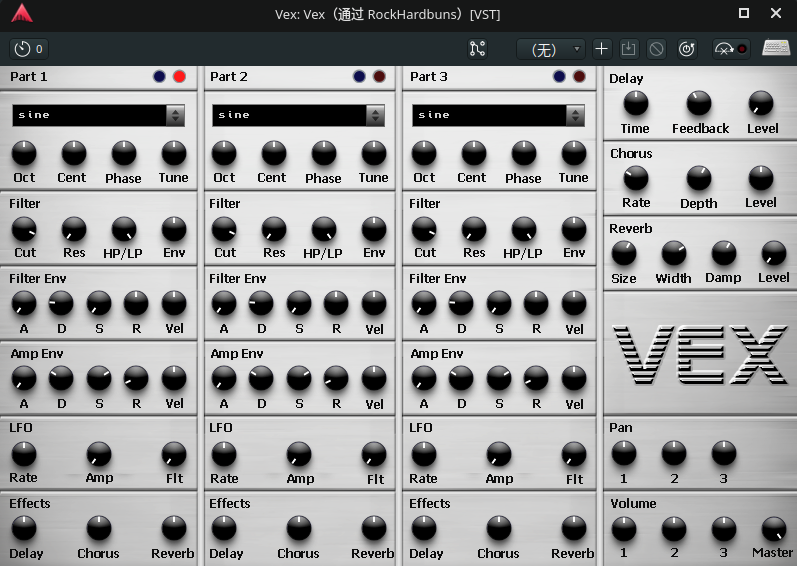Click the Chorus Depth knob

click(699, 178)
